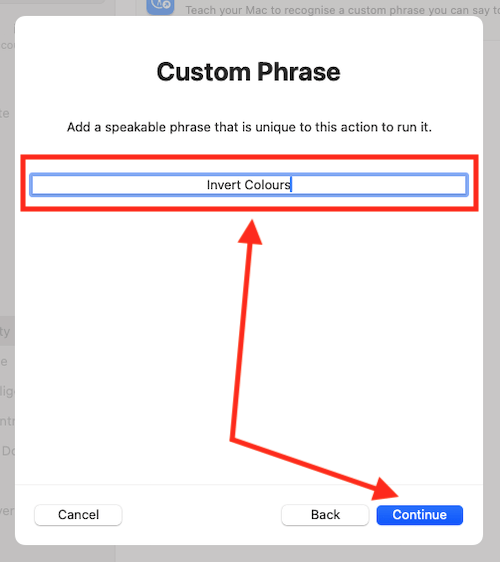Select the sidebar item showing 'ntr'
Image resolution: width=500 pixels, height=562 pixels.
click(7, 421)
